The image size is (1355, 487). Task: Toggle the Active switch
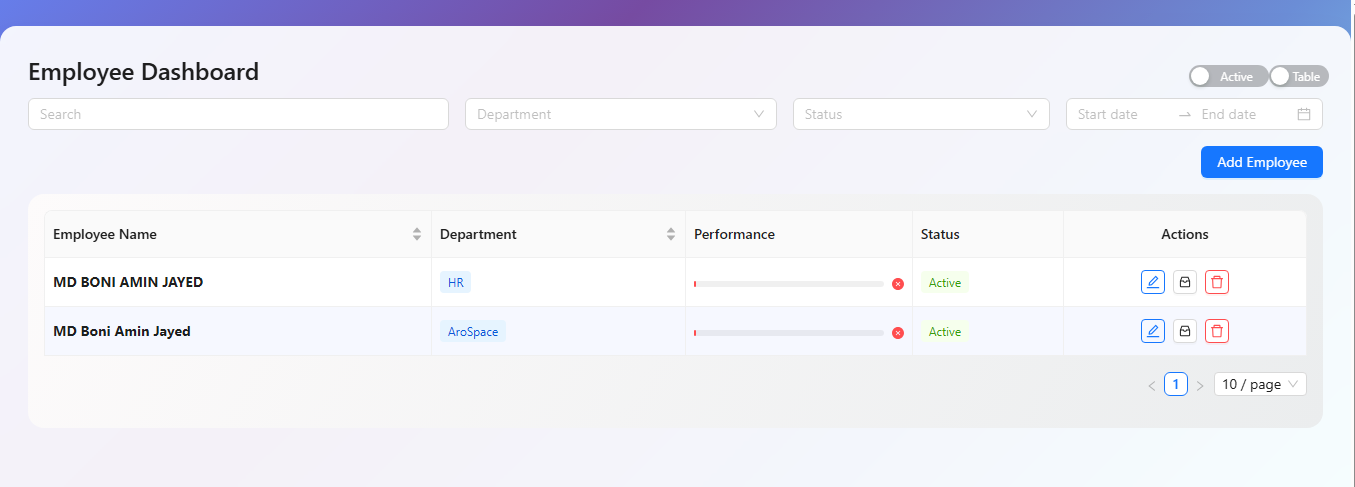1227,76
